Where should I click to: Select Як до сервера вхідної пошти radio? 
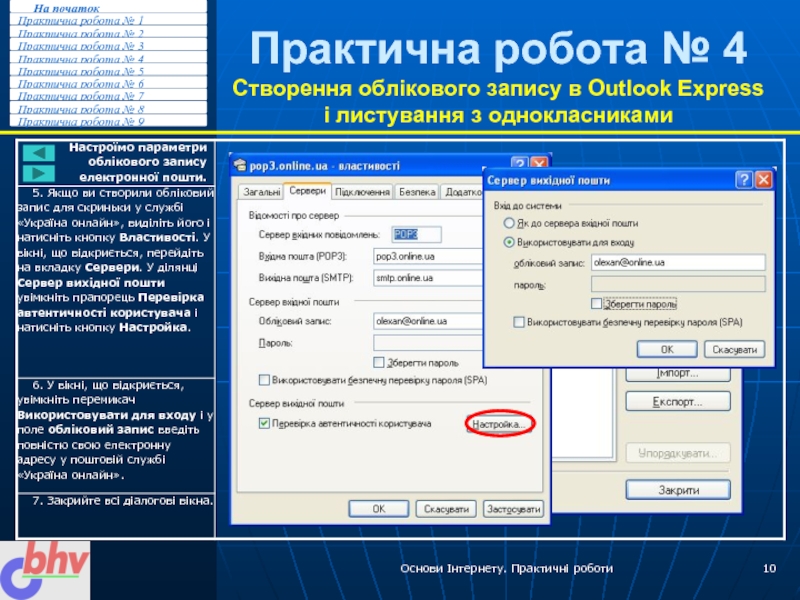[509, 223]
